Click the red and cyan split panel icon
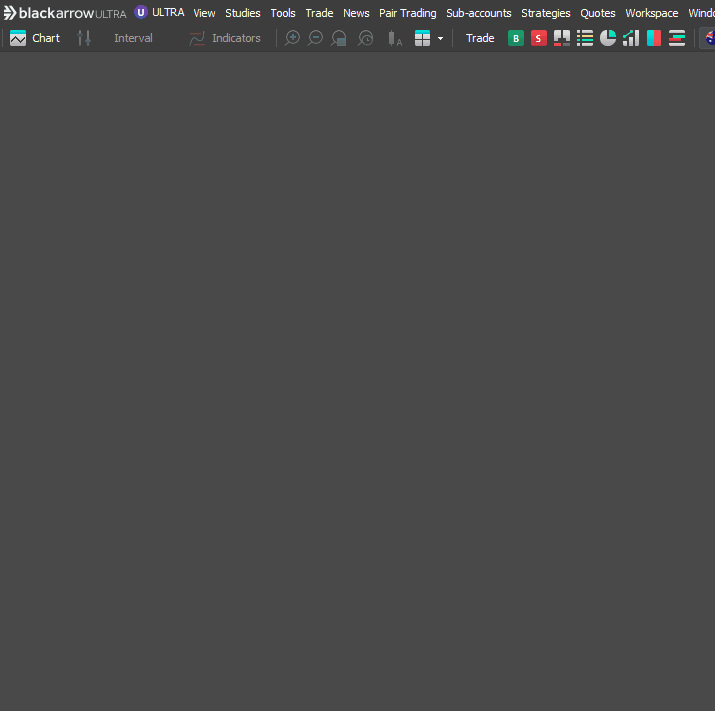This screenshot has width=715, height=711. coord(654,38)
